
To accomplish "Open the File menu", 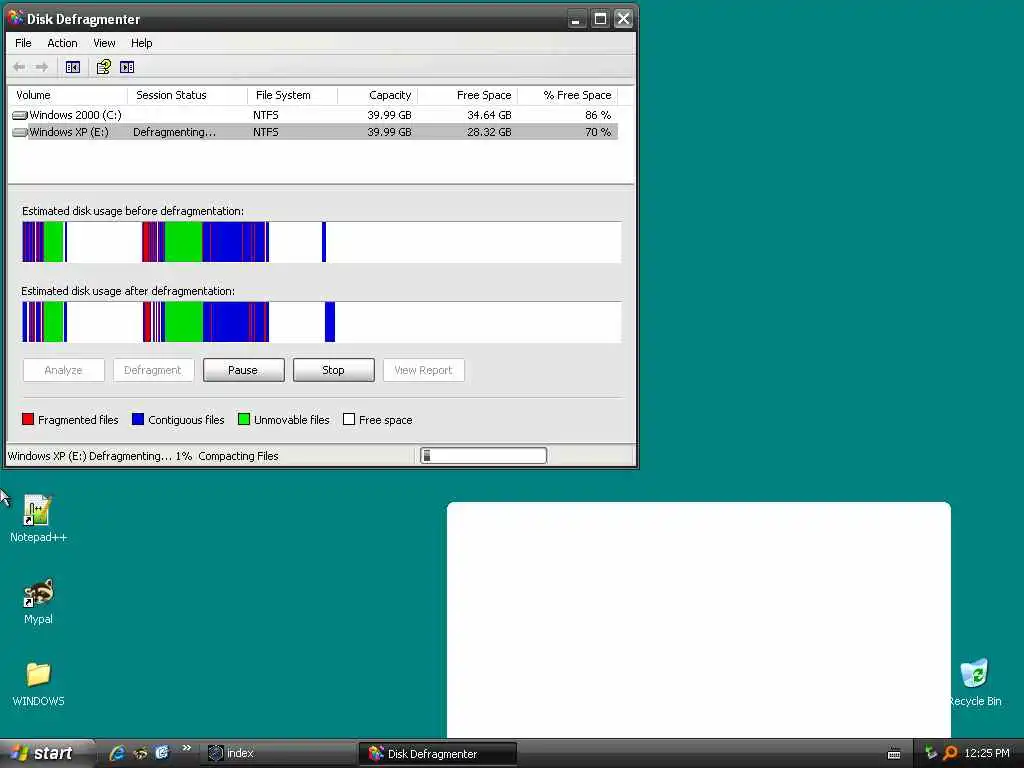I will (x=24, y=43).
